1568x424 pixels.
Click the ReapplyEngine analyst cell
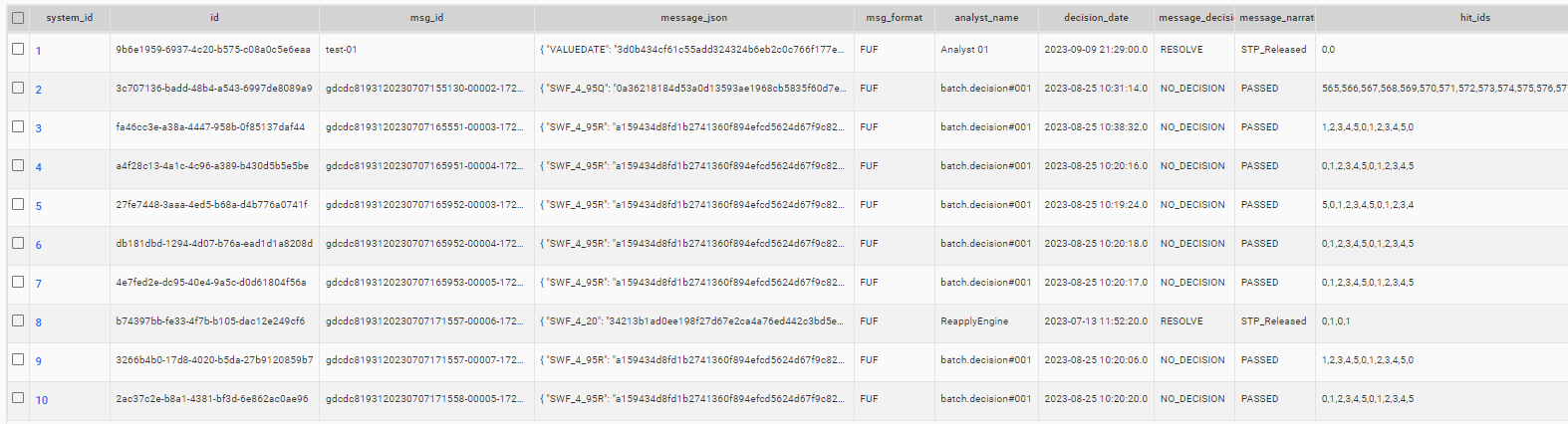pyautogui.click(x=974, y=321)
